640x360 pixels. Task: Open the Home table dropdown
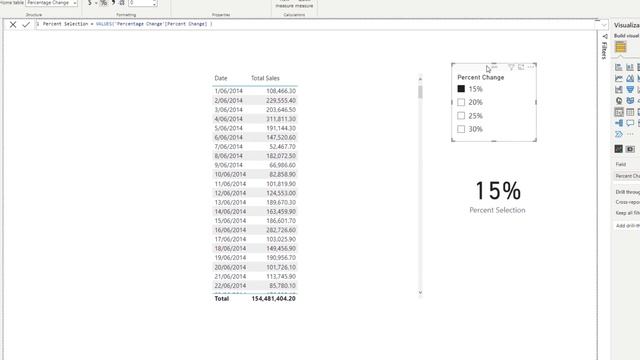coord(51,3)
